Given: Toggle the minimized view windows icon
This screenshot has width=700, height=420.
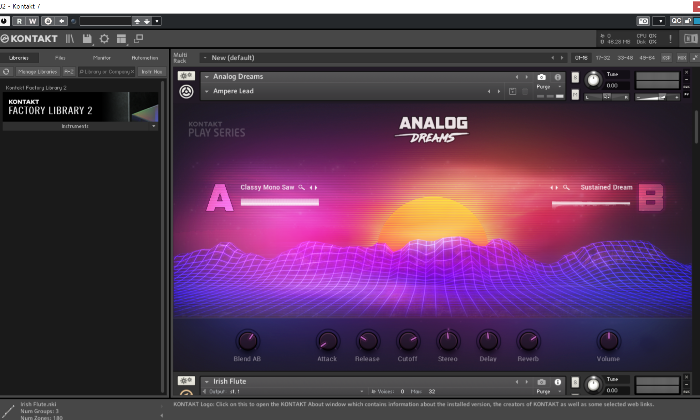Looking at the screenshot, I should pos(139,39).
